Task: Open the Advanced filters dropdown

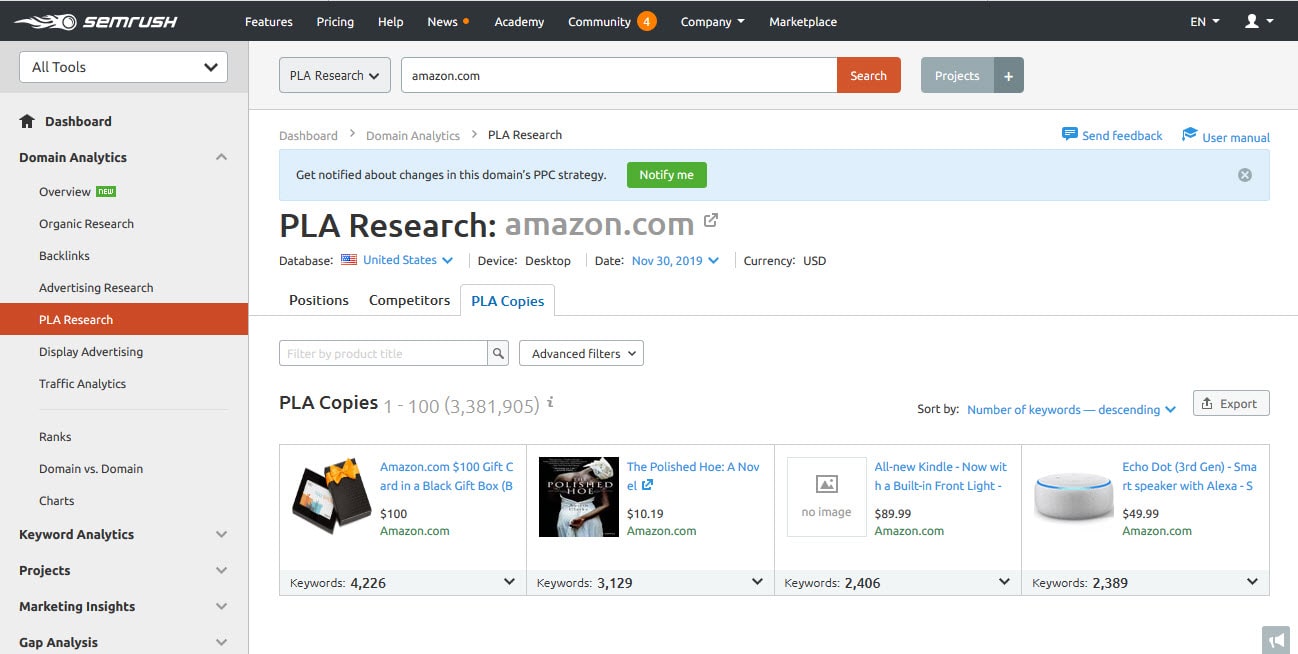Action: click(x=581, y=353)
